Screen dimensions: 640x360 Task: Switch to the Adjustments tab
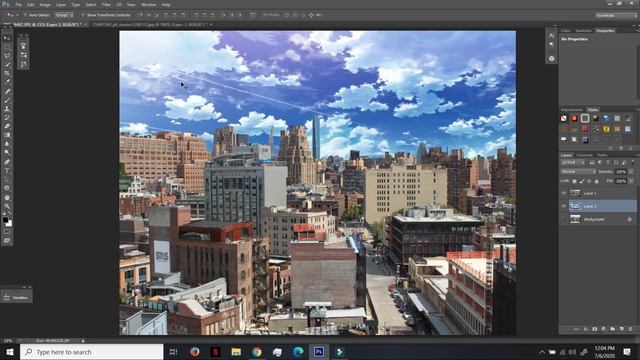pyautogui.click(x=572, y=110)
